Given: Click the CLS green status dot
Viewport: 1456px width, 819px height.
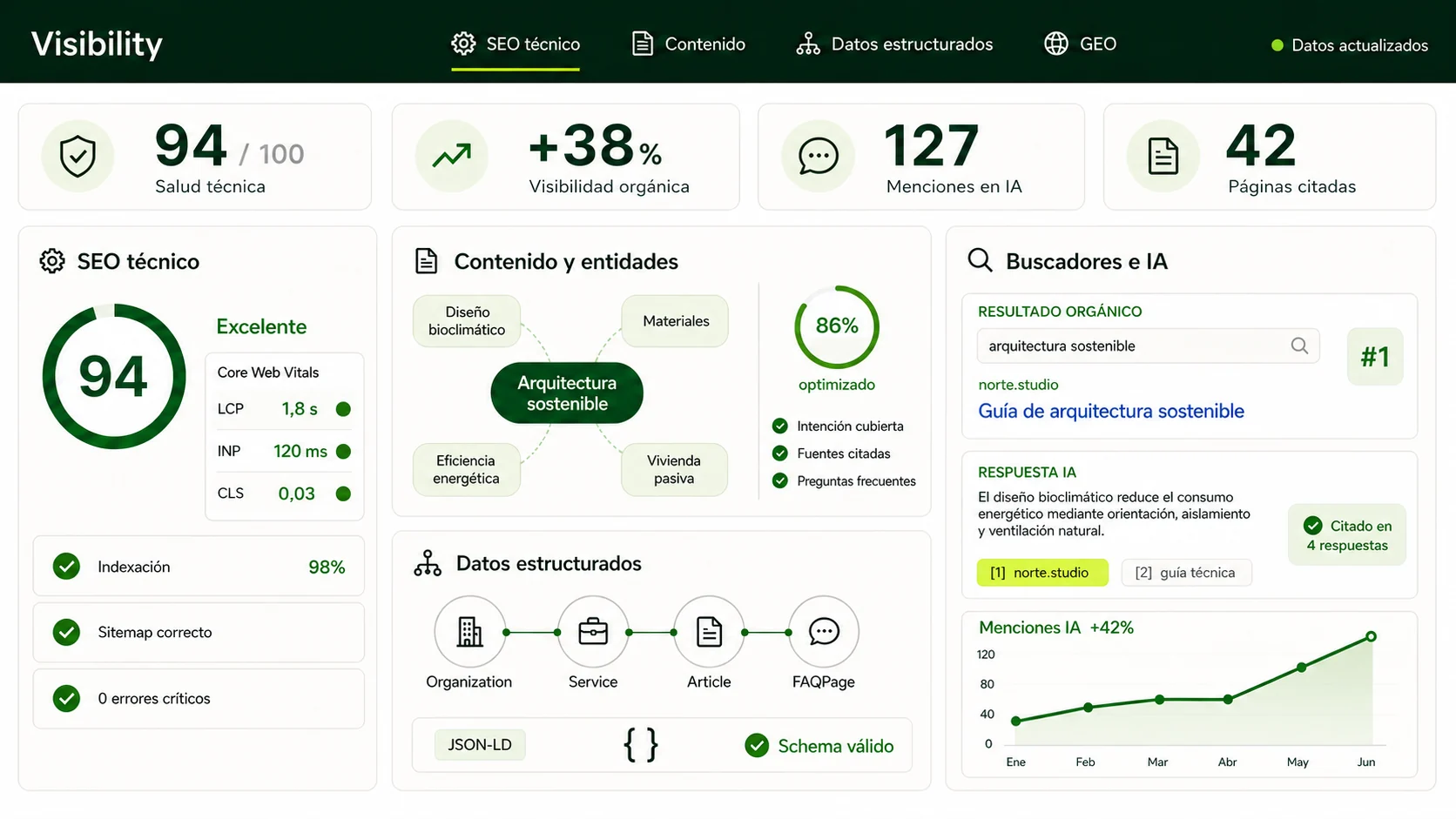Looking at the screenshot, I should pyautogui.click(x=343, y=493).
